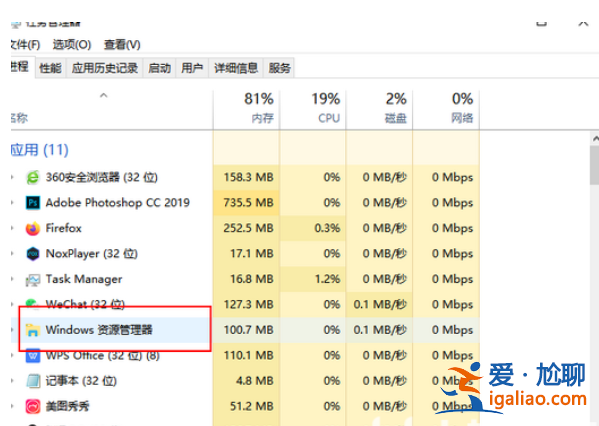This screenshot has width=599, height=426.
Task: Click the scrollbar up arrow
Action: coord(595,139)
